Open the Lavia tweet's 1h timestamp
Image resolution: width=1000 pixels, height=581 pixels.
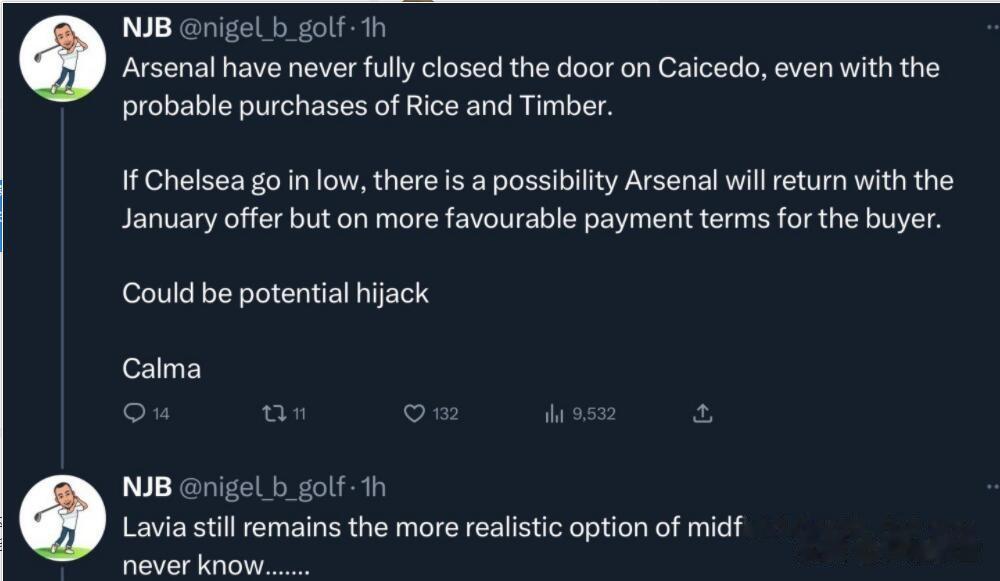(373, 487)
